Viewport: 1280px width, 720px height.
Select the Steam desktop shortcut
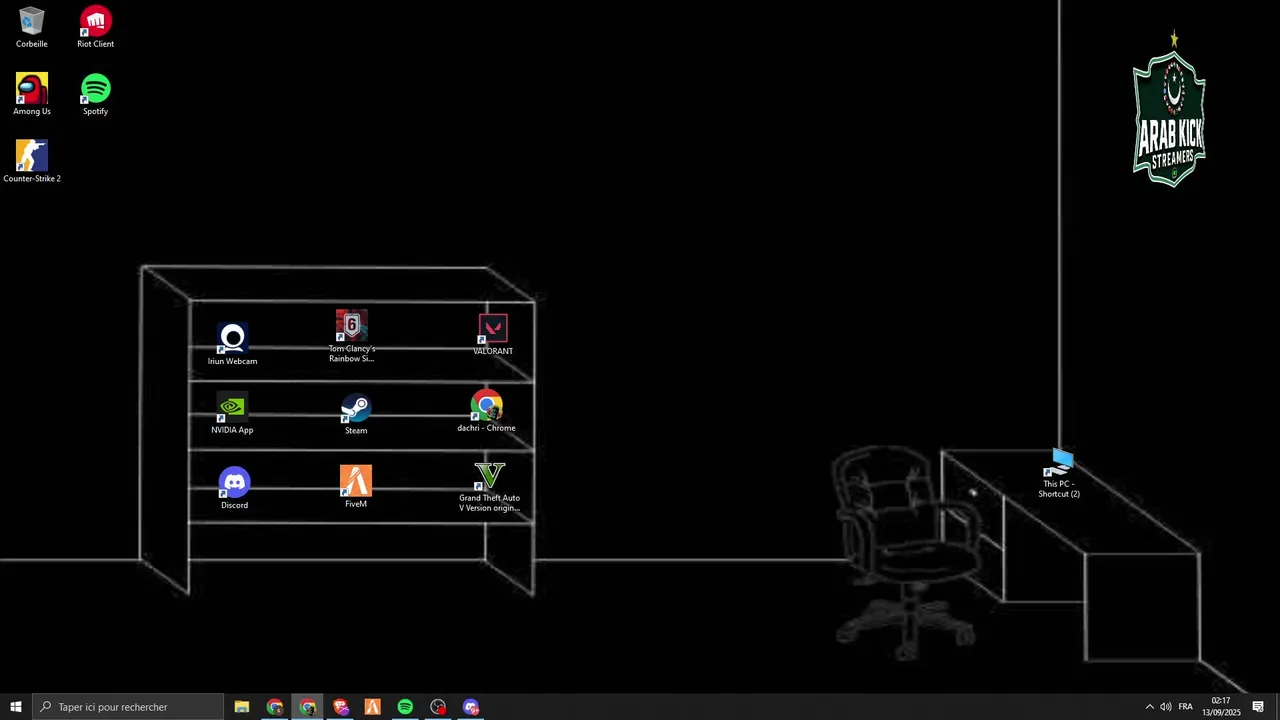point(356,414)
